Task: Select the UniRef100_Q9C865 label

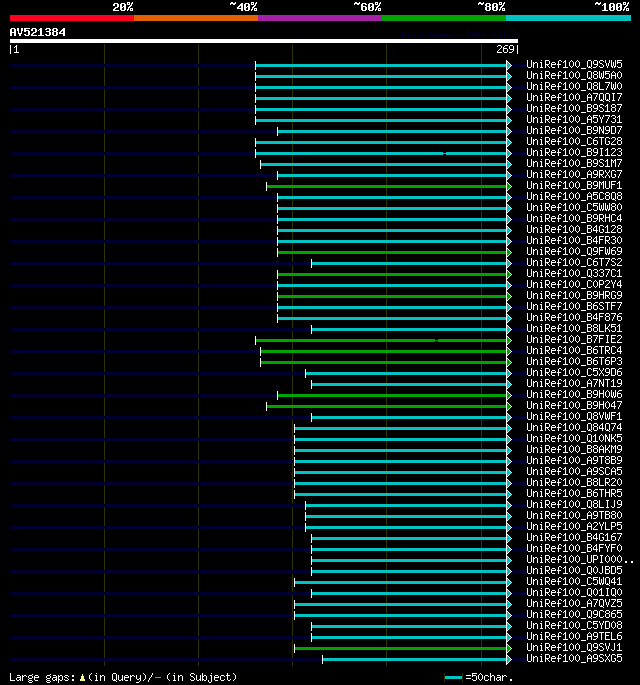Action: 574,614
